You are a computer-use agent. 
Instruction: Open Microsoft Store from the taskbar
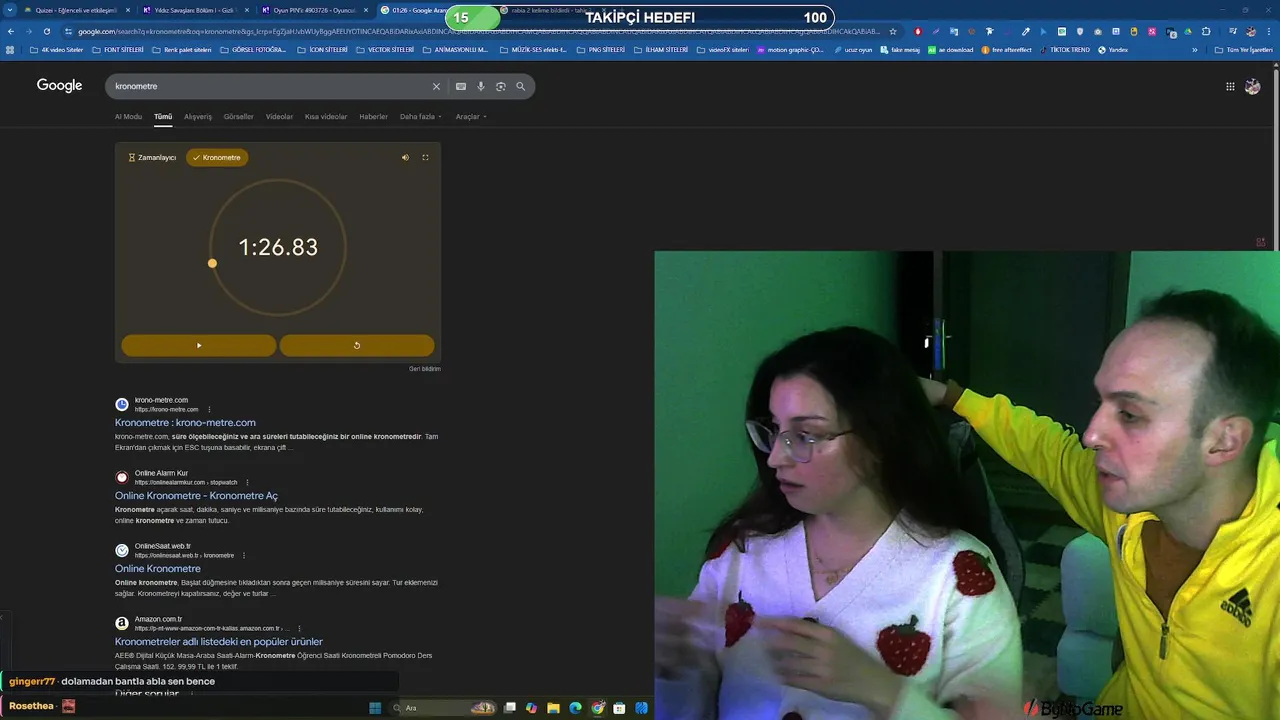[619, 708]
